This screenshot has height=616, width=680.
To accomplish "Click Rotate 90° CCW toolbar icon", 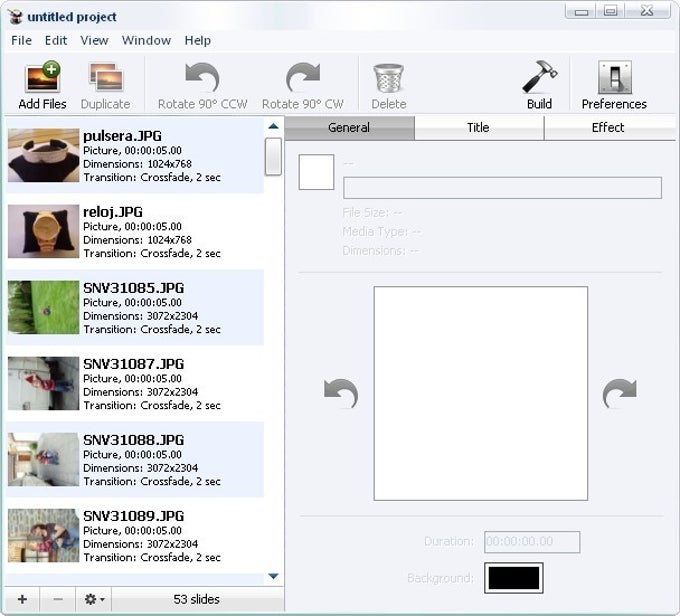I will [x=202, y=77].
